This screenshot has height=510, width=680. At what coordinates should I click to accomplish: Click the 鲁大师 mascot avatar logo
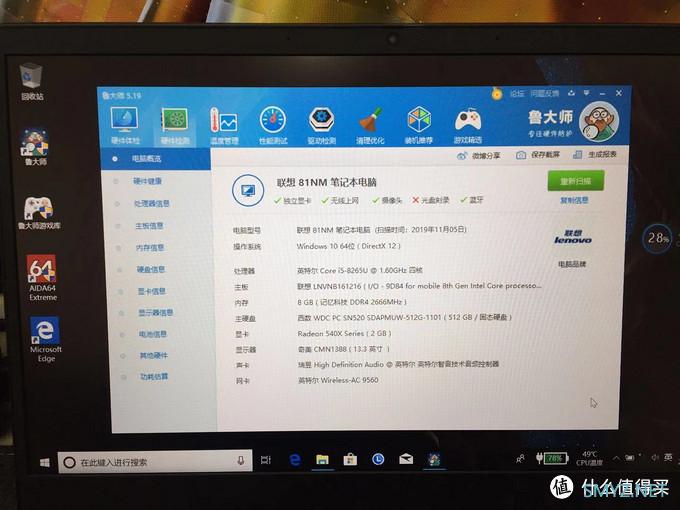pos(599,122)
